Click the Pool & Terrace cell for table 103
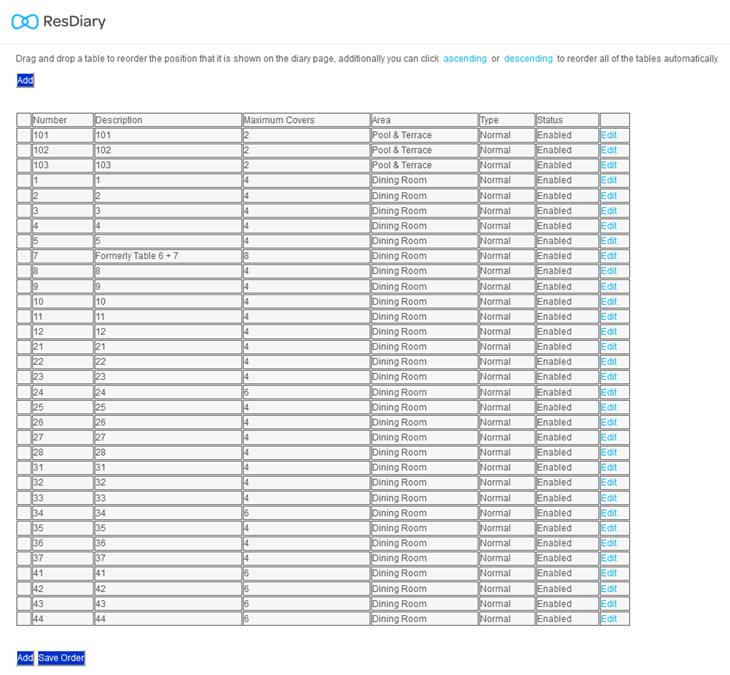This screenshot has width=730, height=675. tap(424, 165)
